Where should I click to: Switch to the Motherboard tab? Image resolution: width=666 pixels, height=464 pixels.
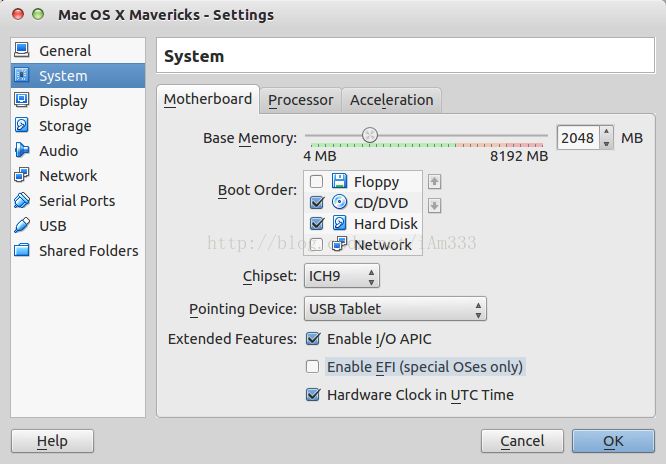click(x=208, y=99)
